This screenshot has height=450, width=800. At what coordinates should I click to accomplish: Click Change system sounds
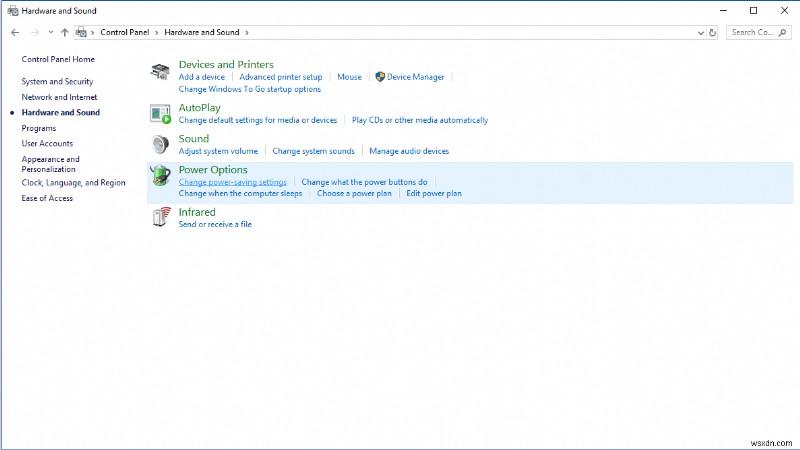click(313, 151)
